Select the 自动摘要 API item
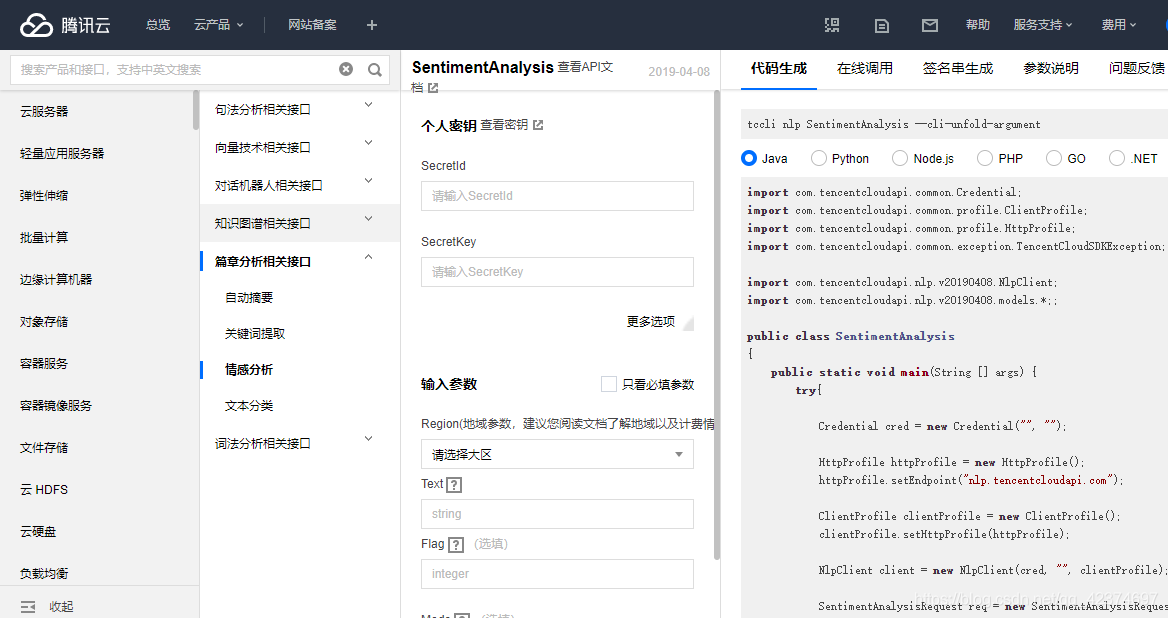Screen dimensions: 1168x618 point(249,298)
